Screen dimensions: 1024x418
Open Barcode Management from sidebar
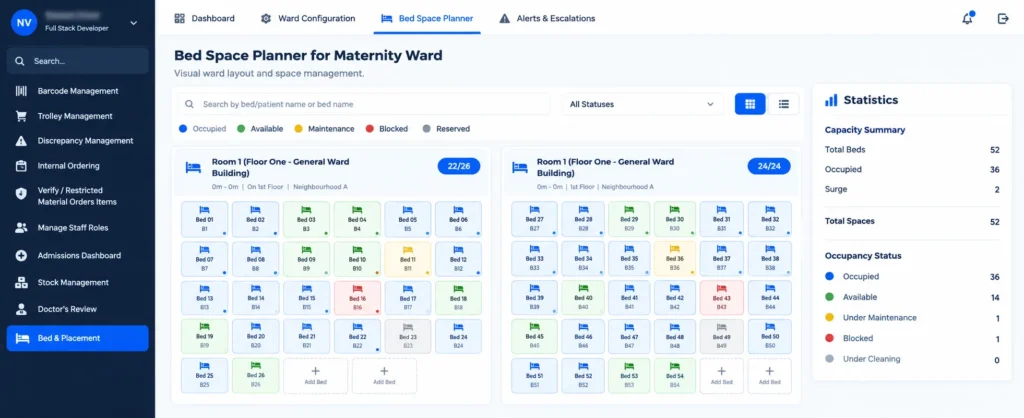click(77, 91)
